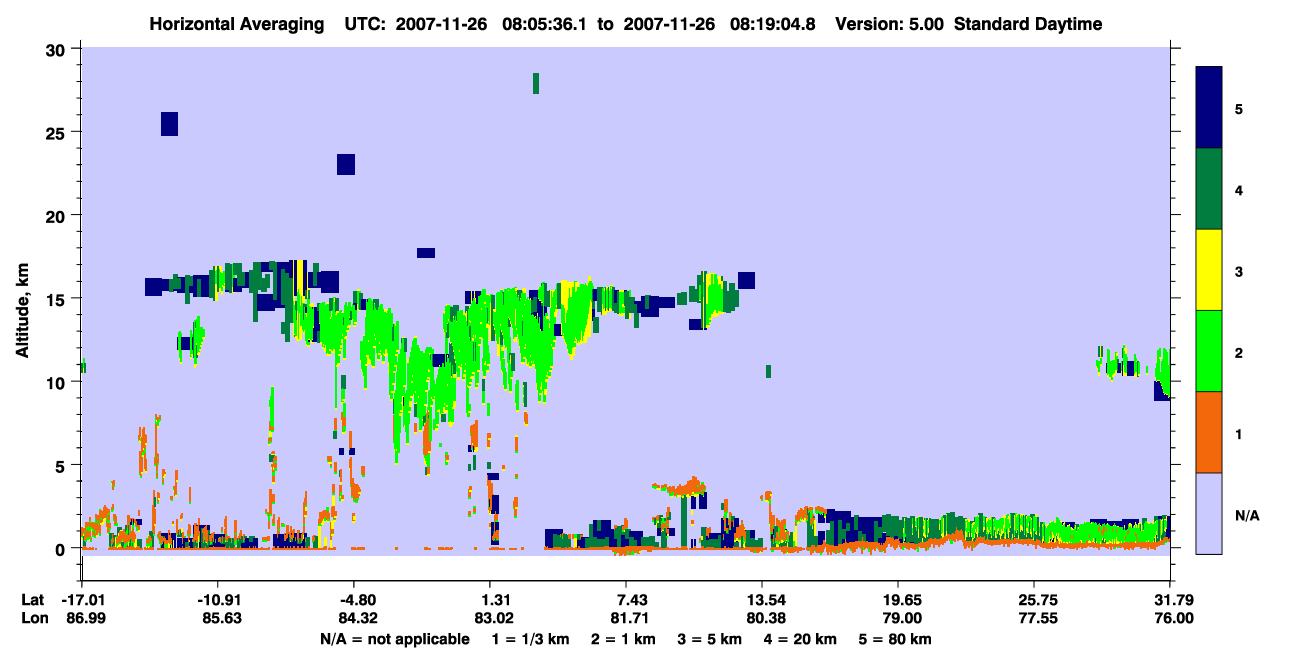This screenshot has height=667, width=1300.
Task: Click the 'N/A = not applicable' legend note
Action: pos(395,639)
